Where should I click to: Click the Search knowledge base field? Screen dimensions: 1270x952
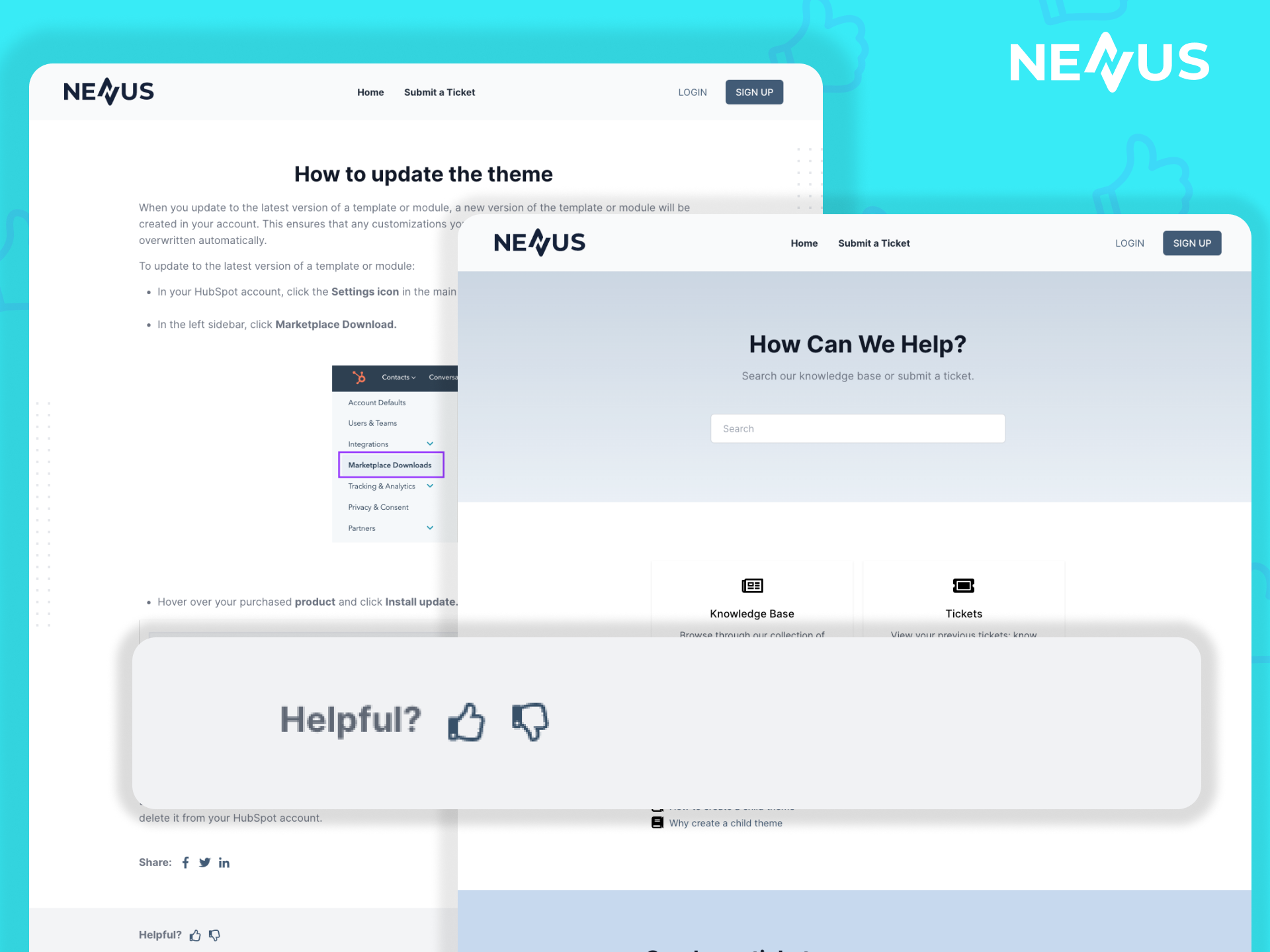(857, 428)
